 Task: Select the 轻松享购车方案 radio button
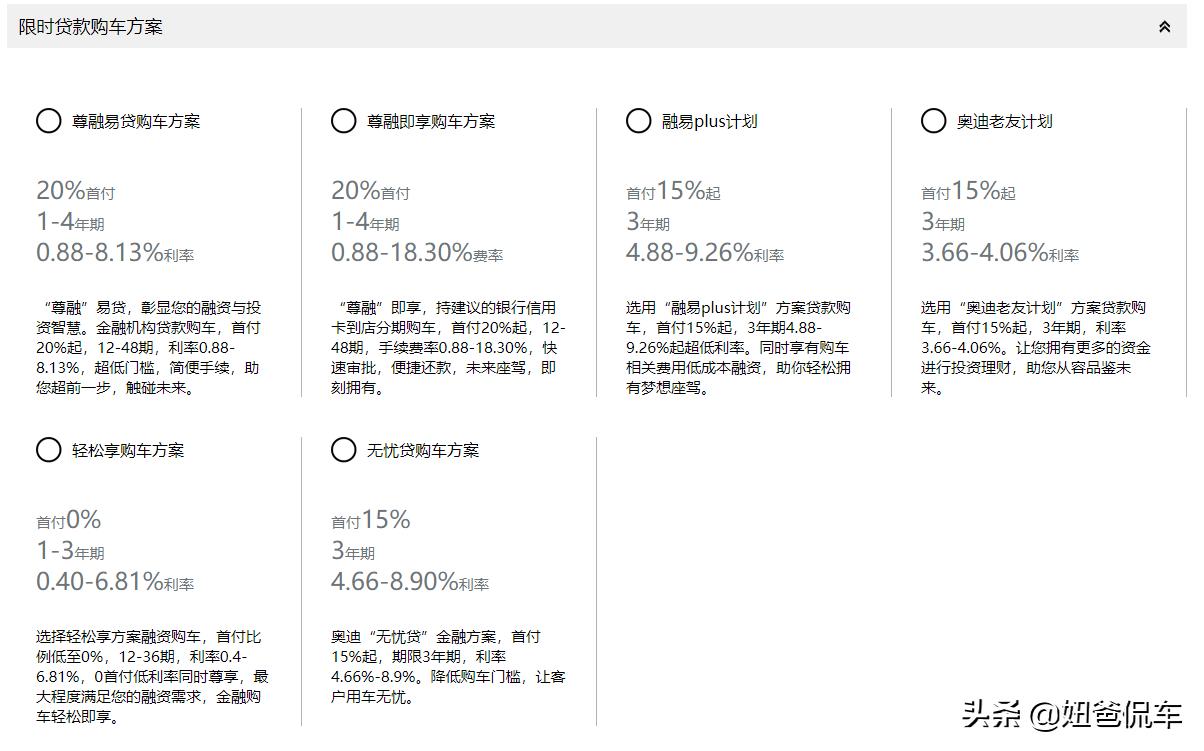(x=48, y=450)
